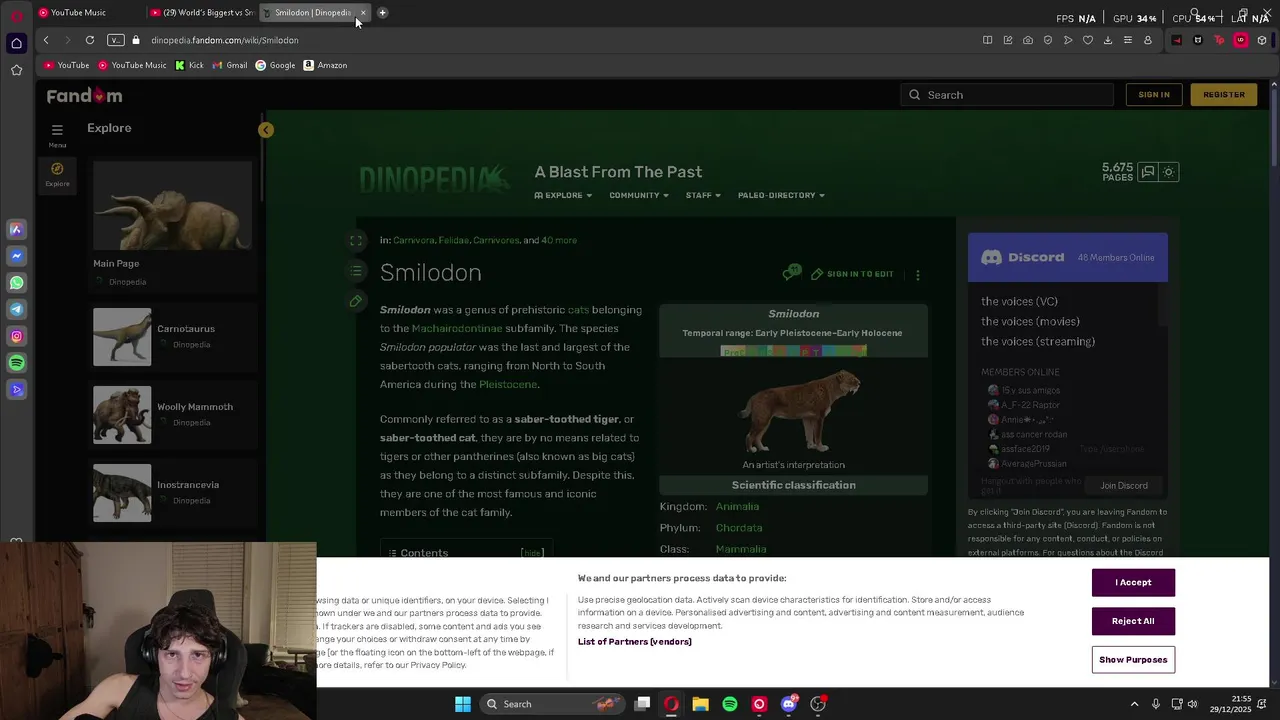Switch to World's Biggest vs Sm YouTube tab
This screenshot has width=1280, height=720.
(203, 13)
